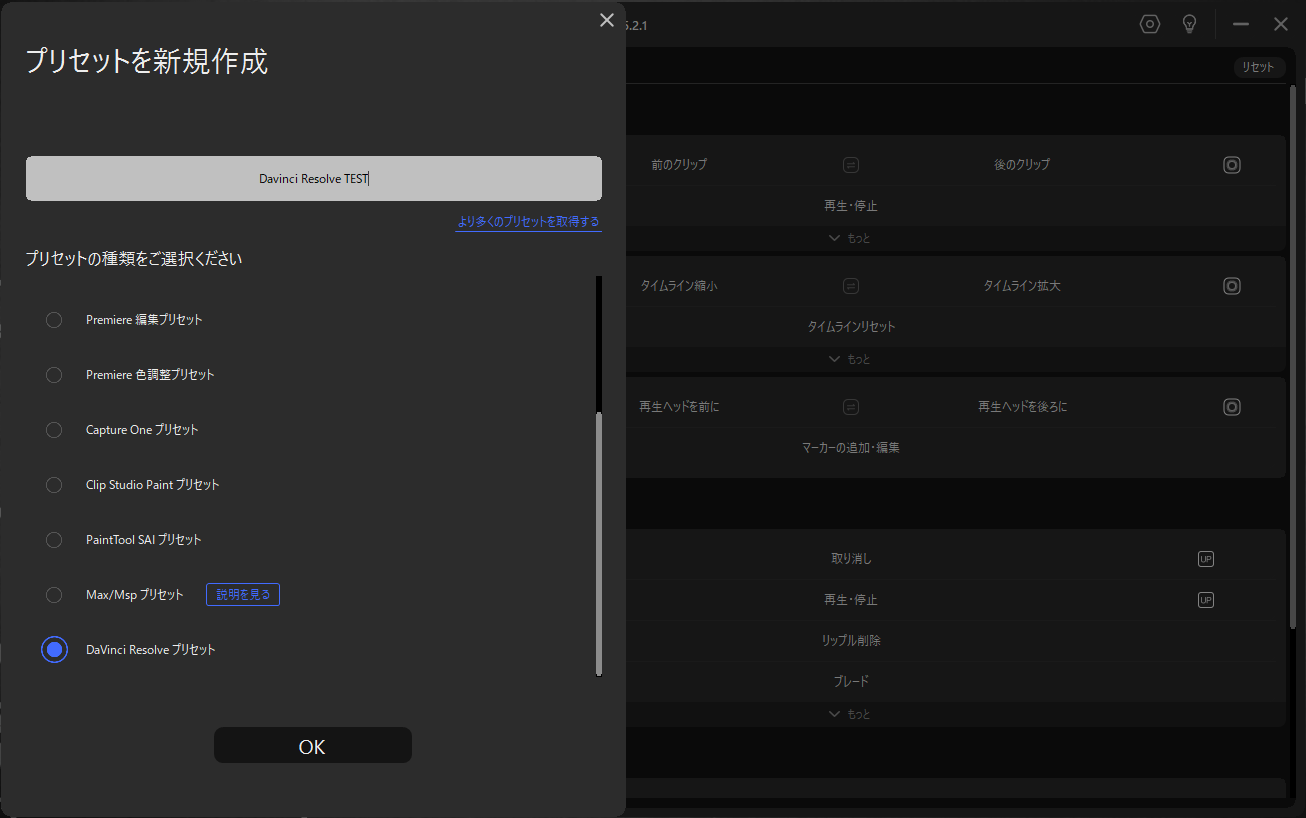1306x818 pixels.
Task: Select PaintTool SAI プリセット radio button
Action: coord(54,540)
